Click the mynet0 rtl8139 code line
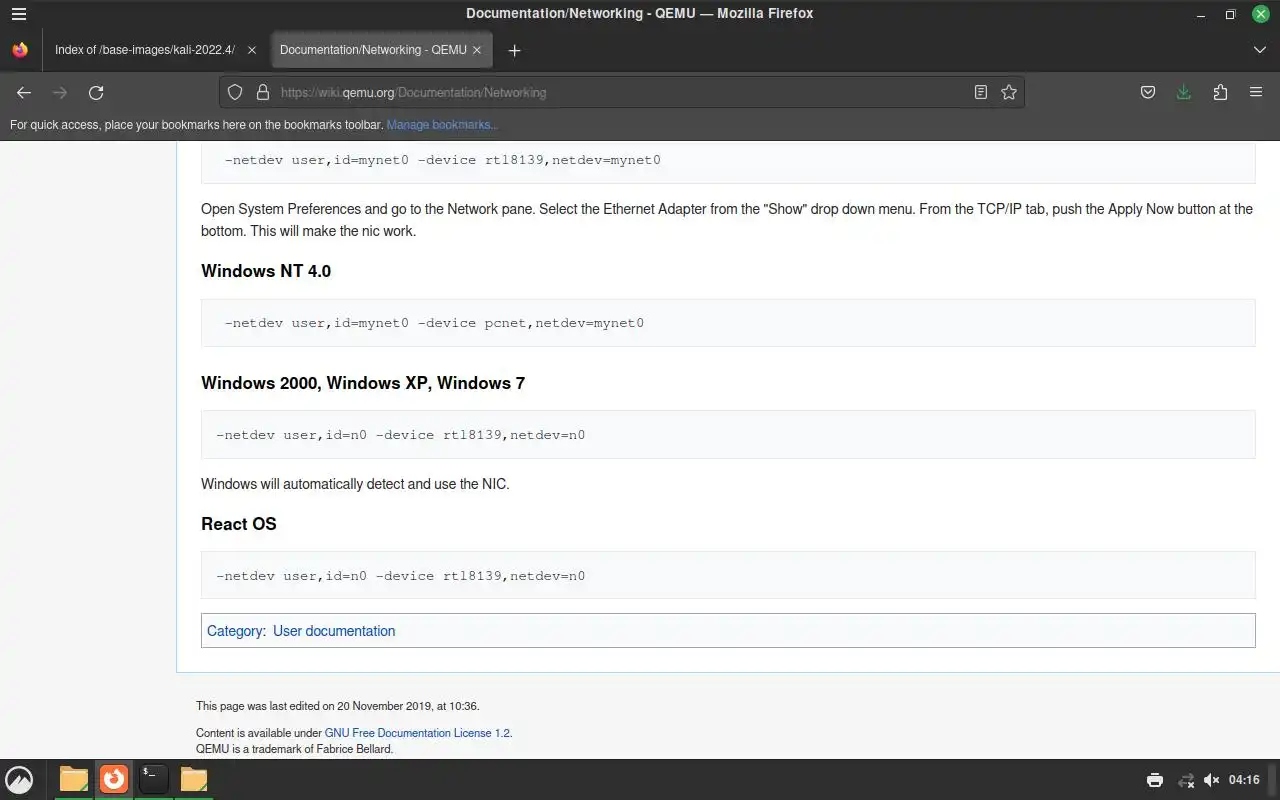Screen dimensions: 1280x800 [x=443, y=160]
